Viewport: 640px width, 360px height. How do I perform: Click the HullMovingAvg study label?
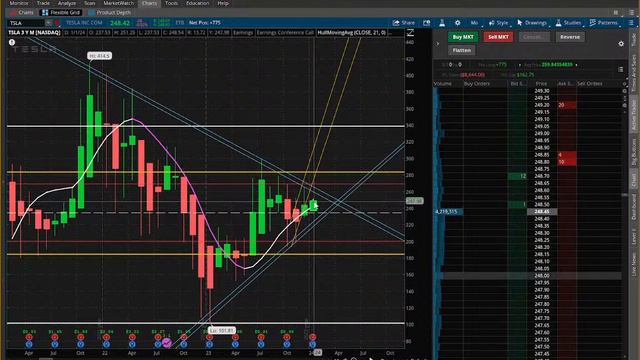(352, 33)
